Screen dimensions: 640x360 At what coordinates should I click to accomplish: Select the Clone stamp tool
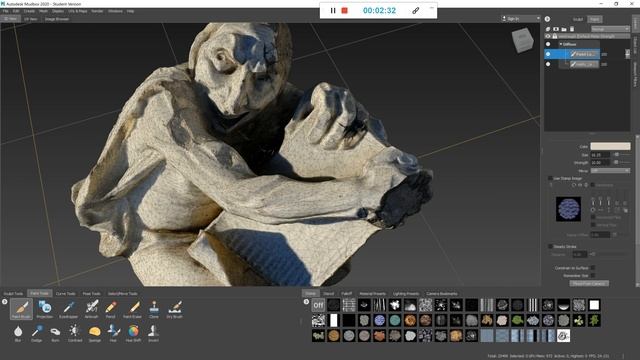(x=154, y=309)
